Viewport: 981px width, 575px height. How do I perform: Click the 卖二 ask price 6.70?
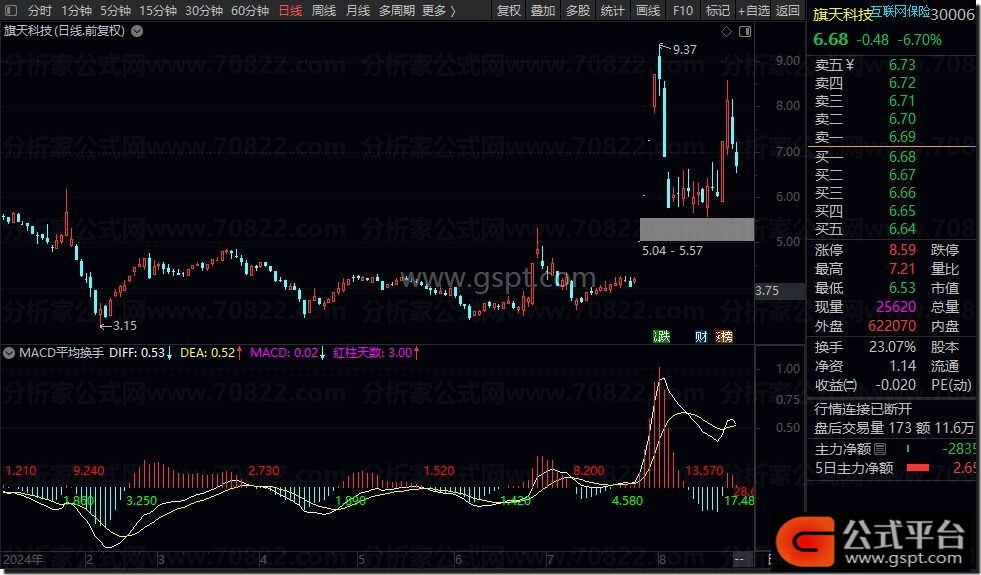pos(902,119)
